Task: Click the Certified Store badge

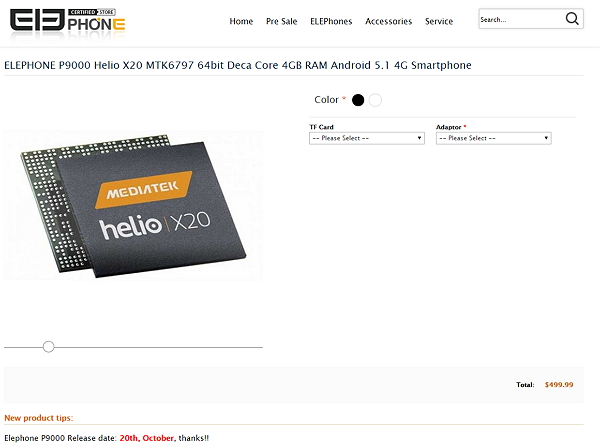Action: (92, 12)
